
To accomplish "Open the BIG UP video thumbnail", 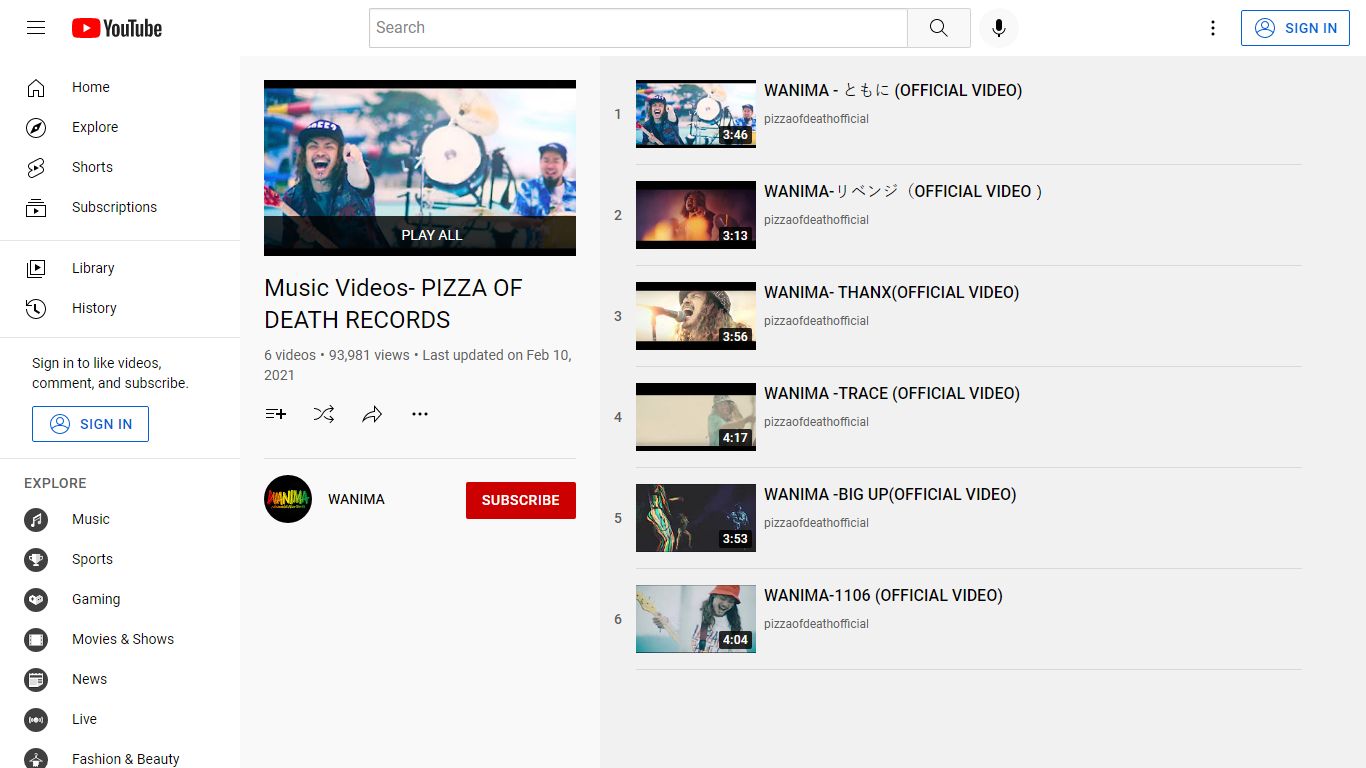I will click(x=696, y=518).
